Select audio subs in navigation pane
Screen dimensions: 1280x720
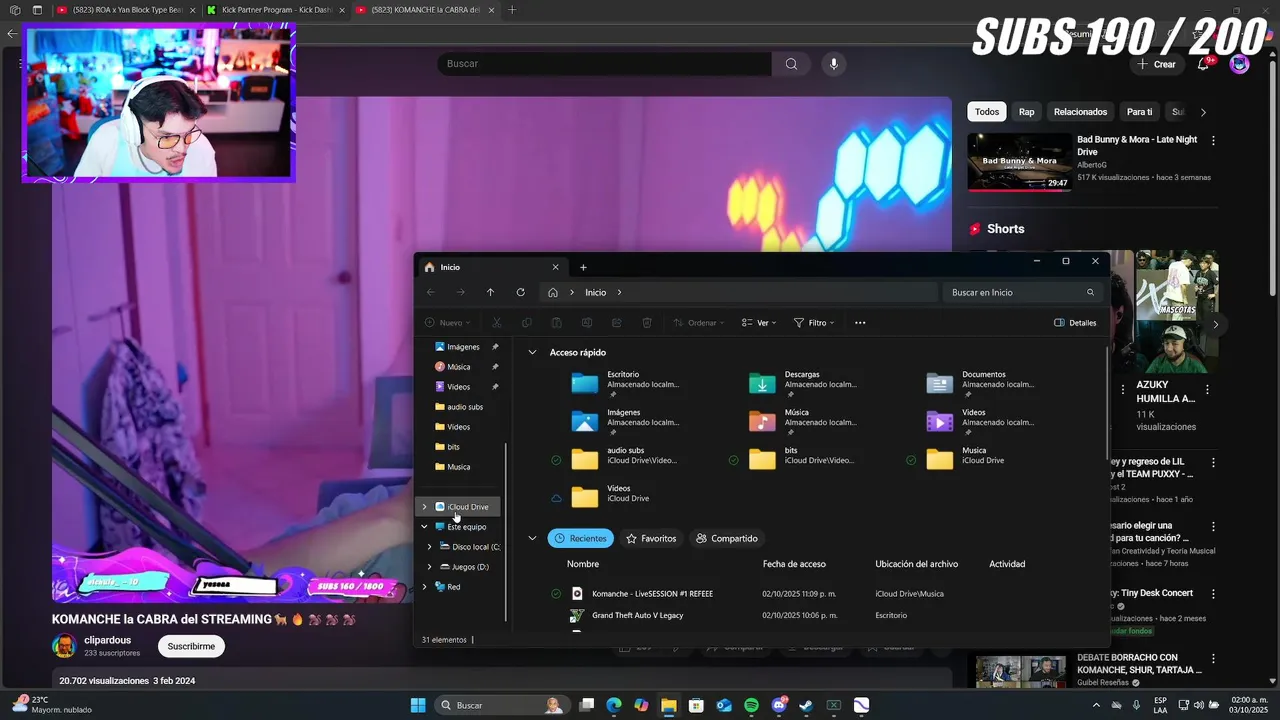pos(465,407)
